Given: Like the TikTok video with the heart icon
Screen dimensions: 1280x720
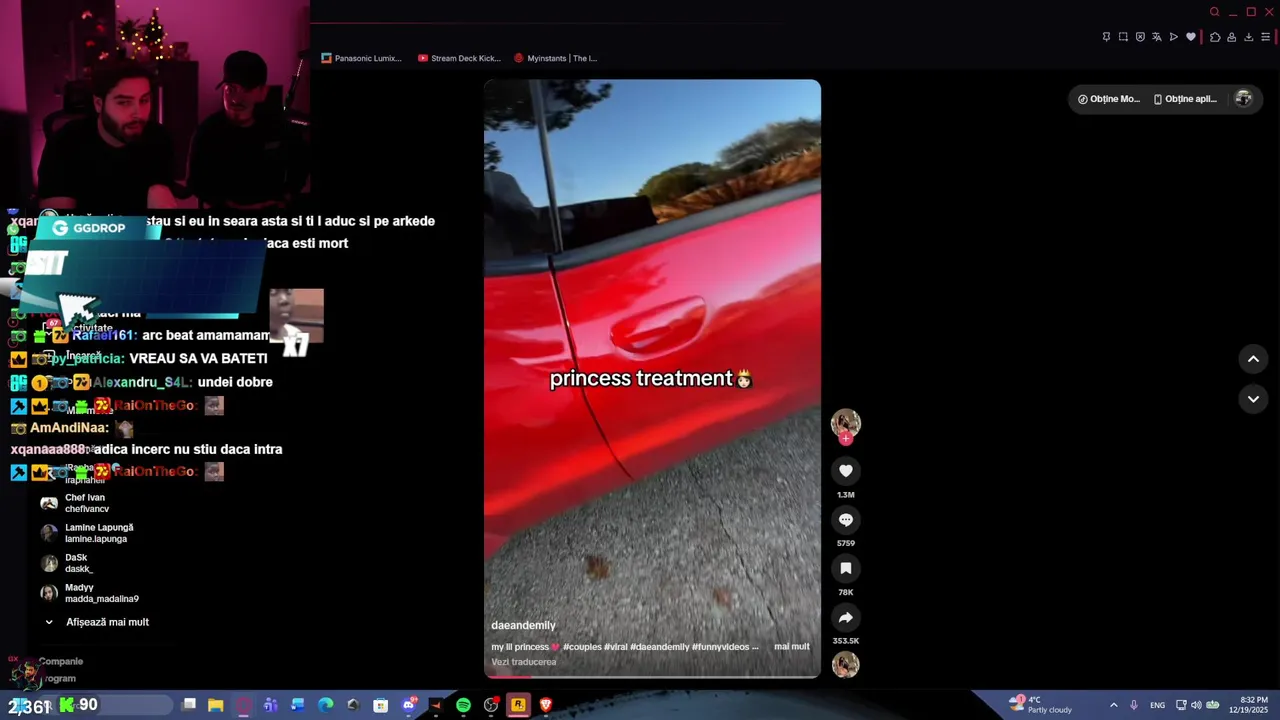Looking at the screenshot, I should tap(846, 471).
